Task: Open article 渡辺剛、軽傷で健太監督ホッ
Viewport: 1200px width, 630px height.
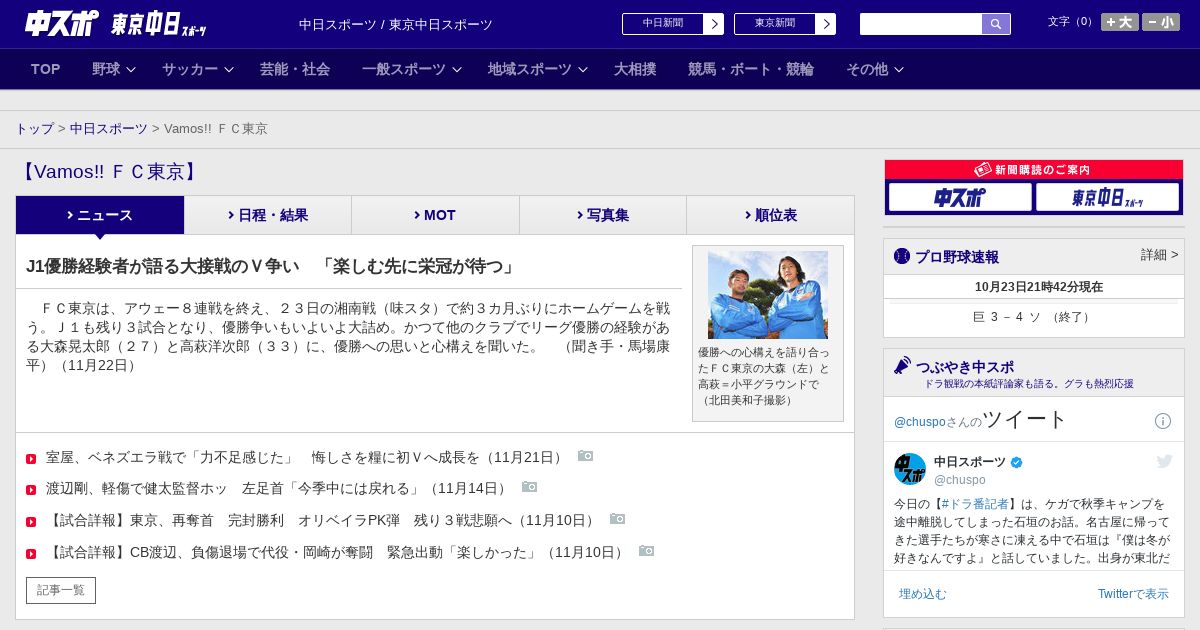Action: point(278,488)
